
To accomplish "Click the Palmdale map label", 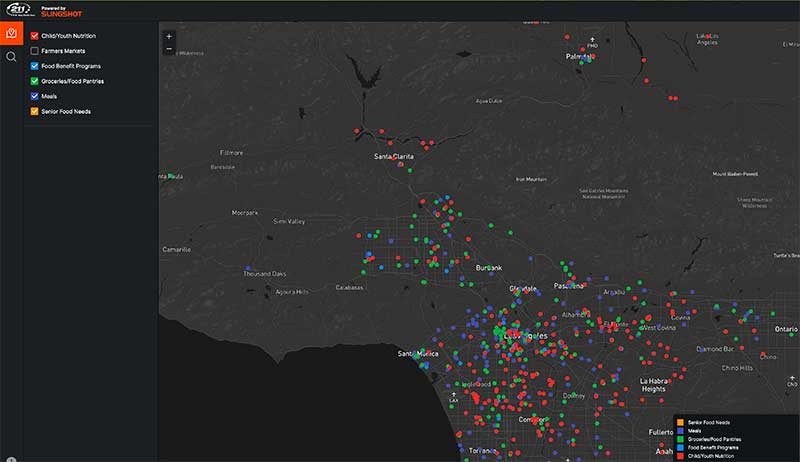I will (x=580, y=57).
